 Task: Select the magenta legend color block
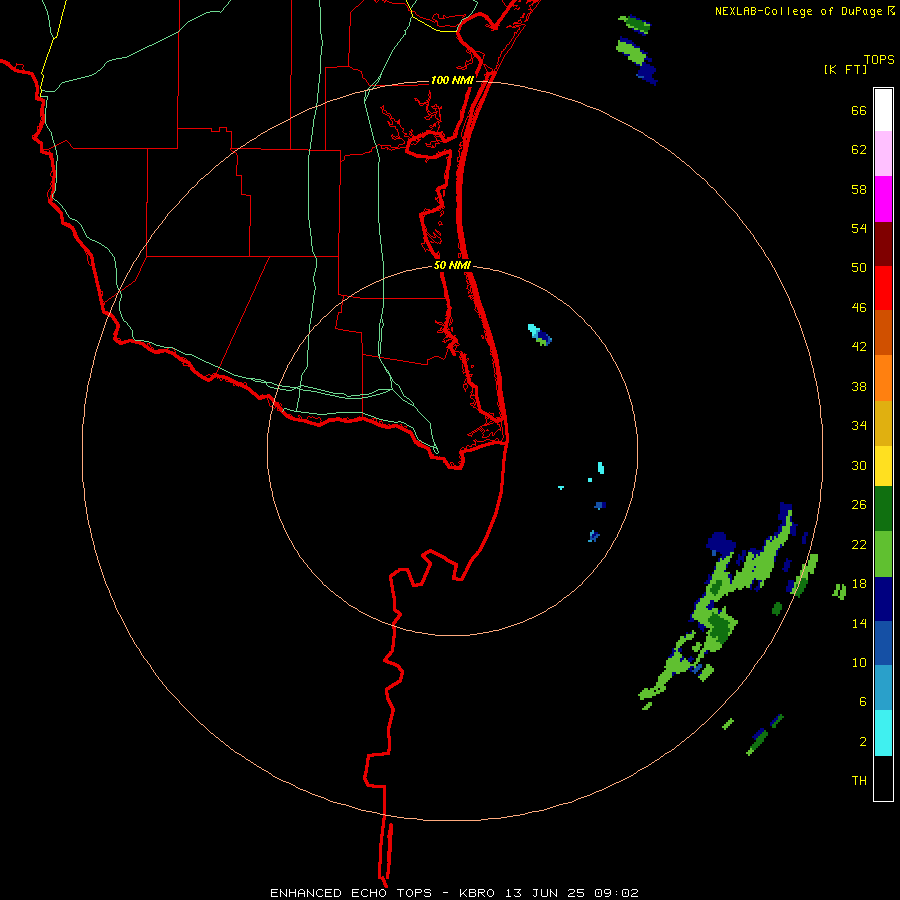(x=883, y=199)
